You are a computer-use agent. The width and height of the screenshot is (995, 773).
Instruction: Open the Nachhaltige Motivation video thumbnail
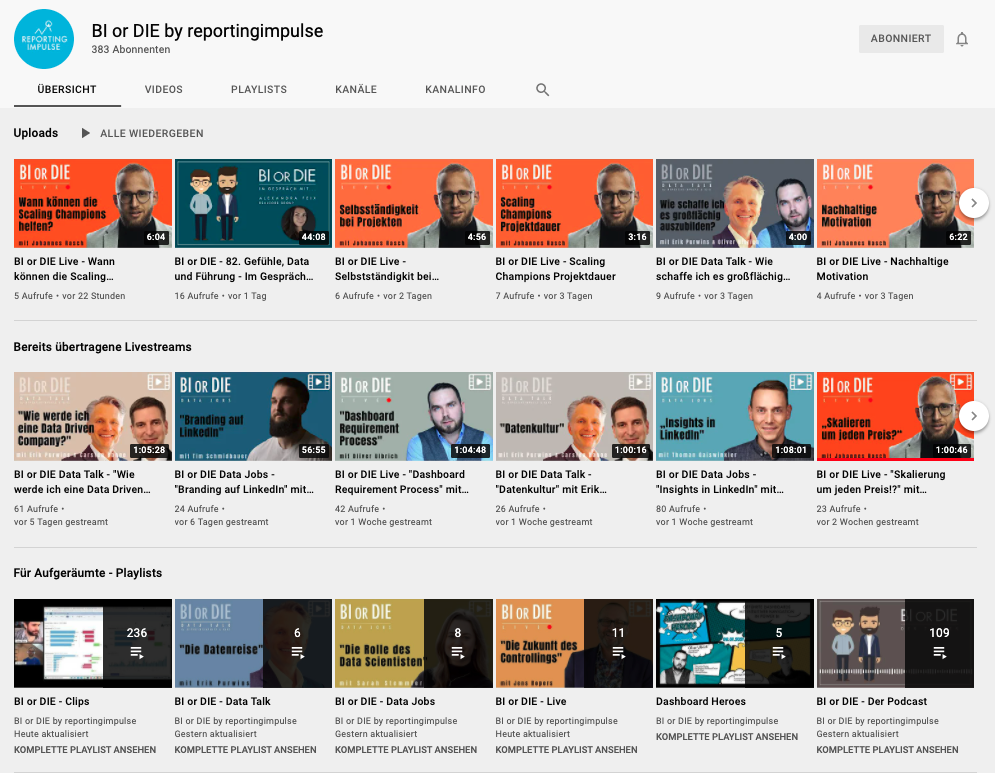pos(894,203)
